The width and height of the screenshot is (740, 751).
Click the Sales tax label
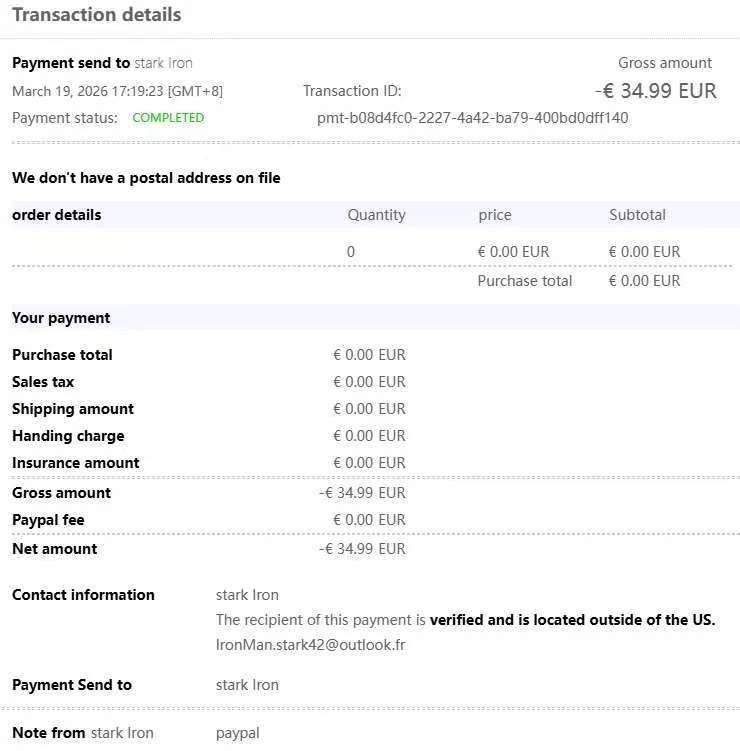point(43,382)
